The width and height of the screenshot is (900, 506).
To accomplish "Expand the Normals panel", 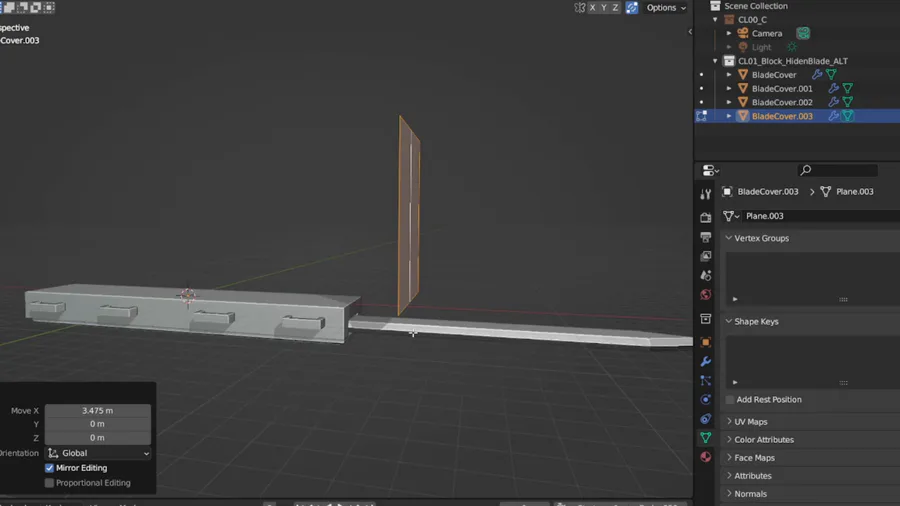I will tap(729, 493).
